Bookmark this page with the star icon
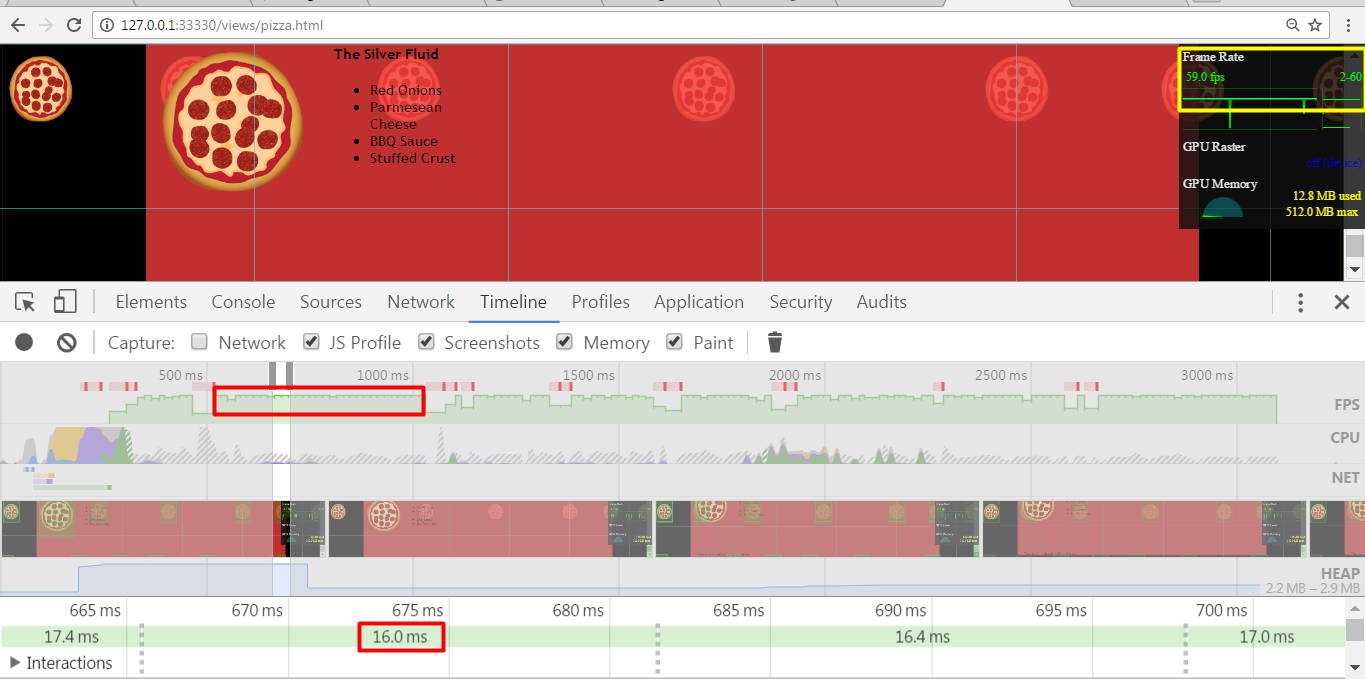1365x680 pixels. click(x=1315, y=25)
